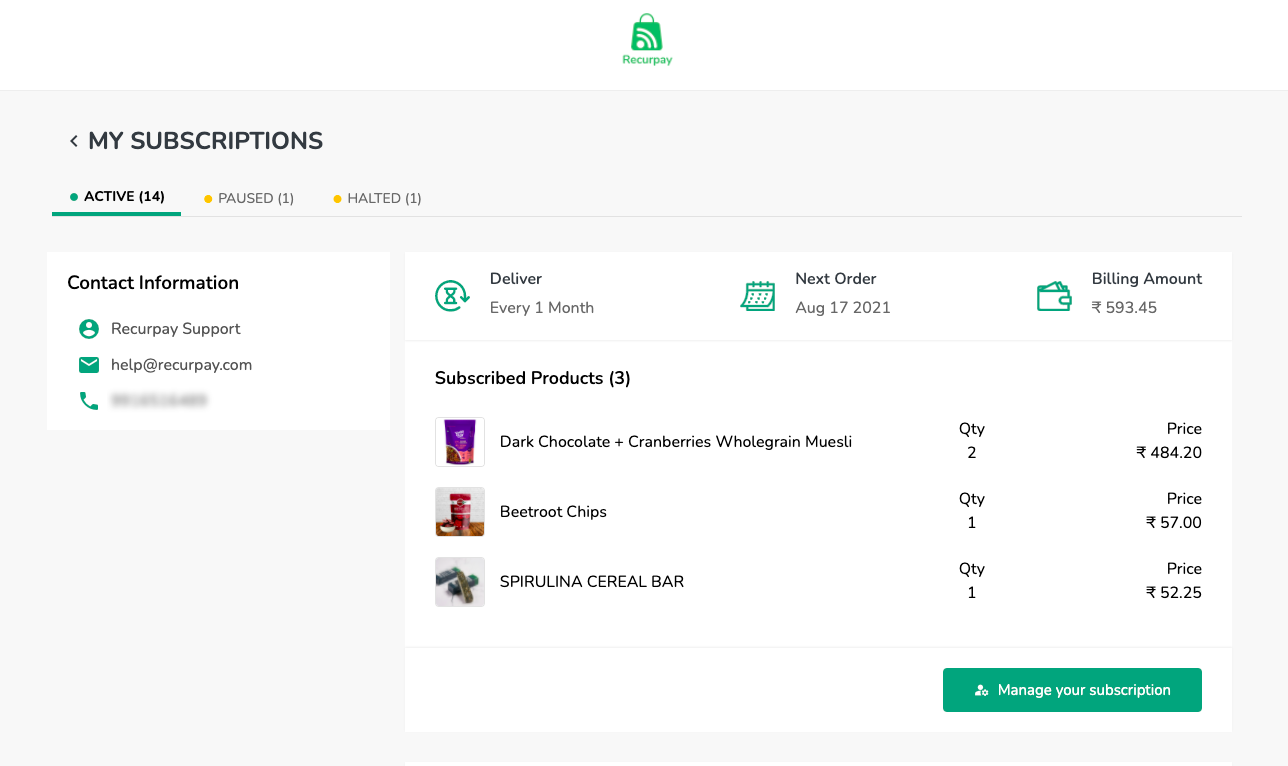The image size is (1288, 766).
Task: Click the wallet icon beside Billing Amount
Action: 1053,295
